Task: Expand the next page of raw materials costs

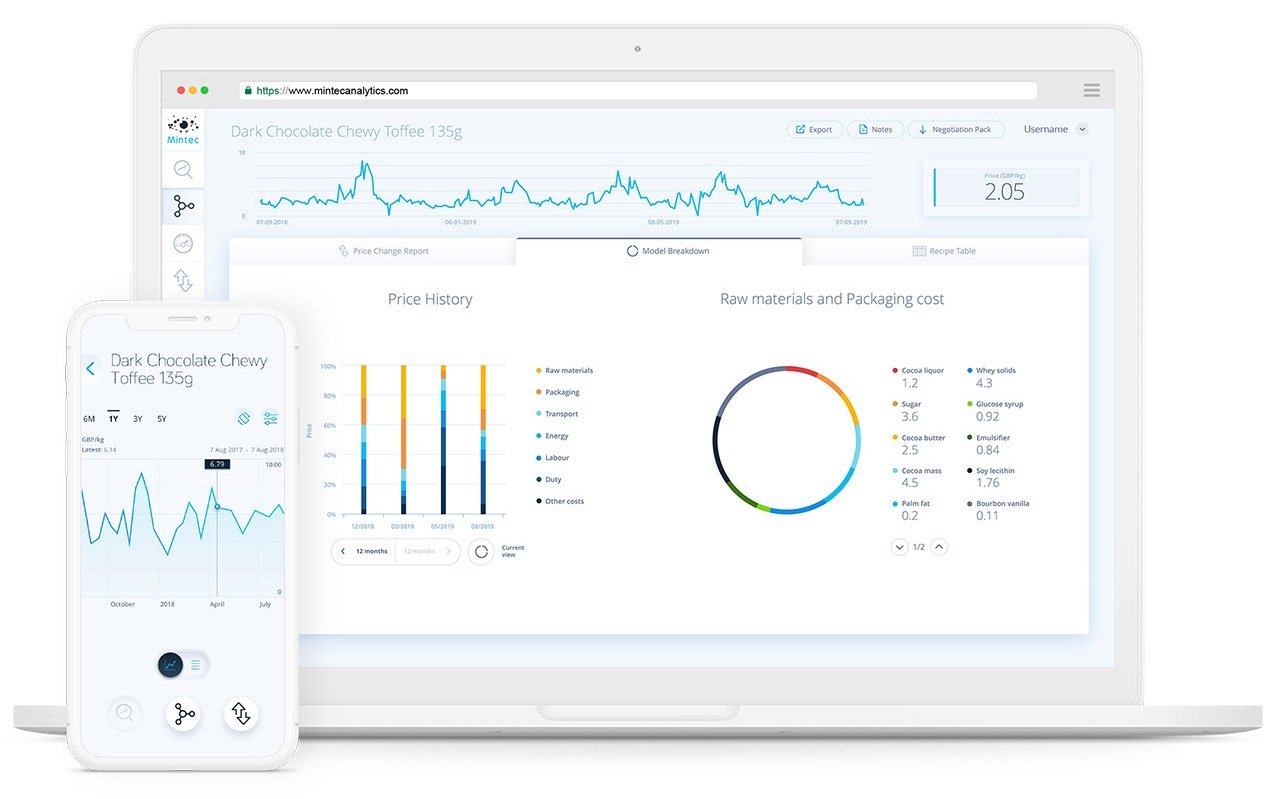Action: click(899, 547)
